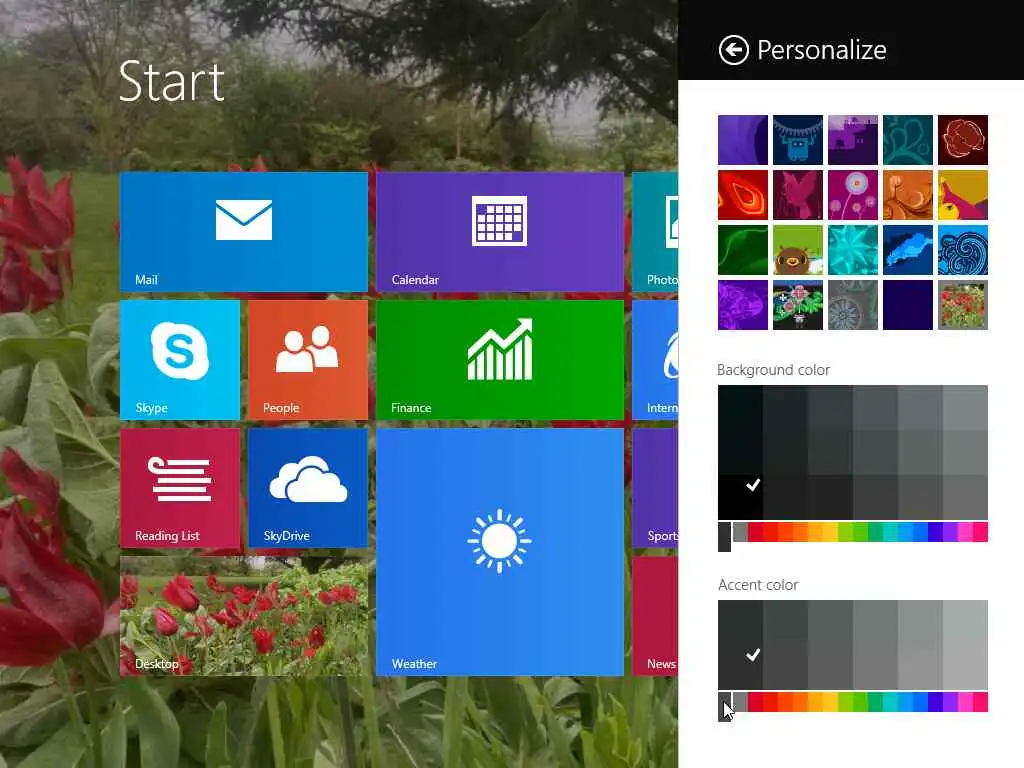This screenshot has height=768, width=1024.
Task: Choose the blue robot background thumbnail
Action: coord(797,140)
